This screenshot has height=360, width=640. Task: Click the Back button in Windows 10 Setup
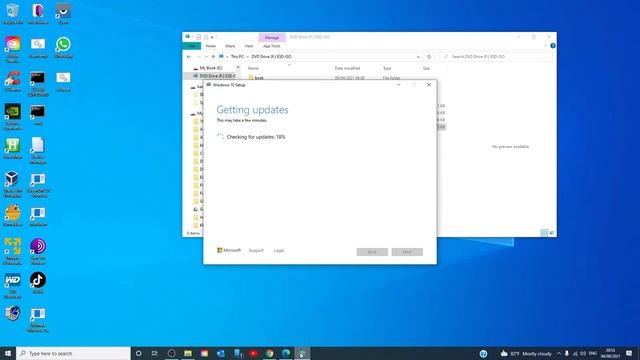pyautogui.click(x=372, y=252)
